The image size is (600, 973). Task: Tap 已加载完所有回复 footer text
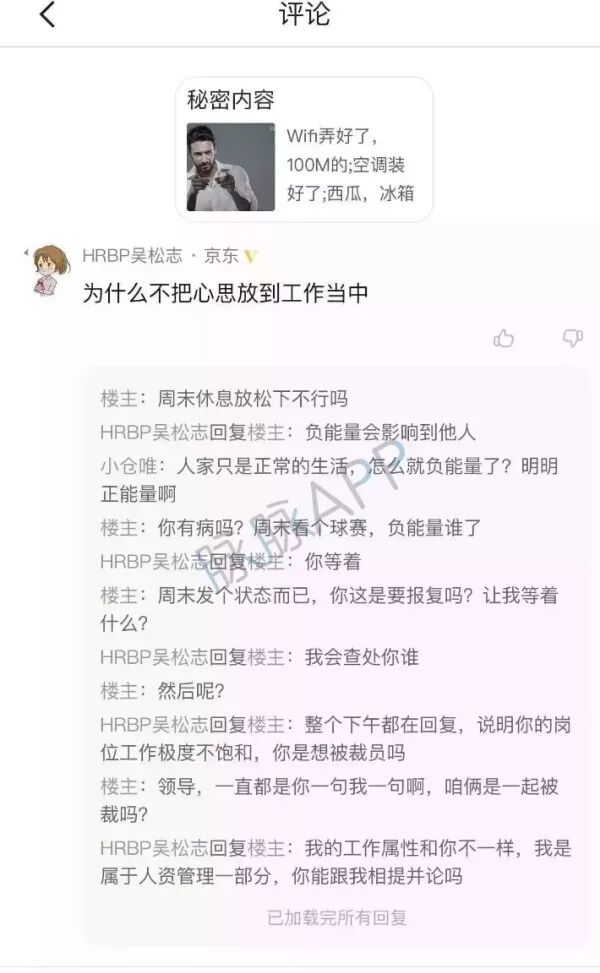tap(337, 917)
